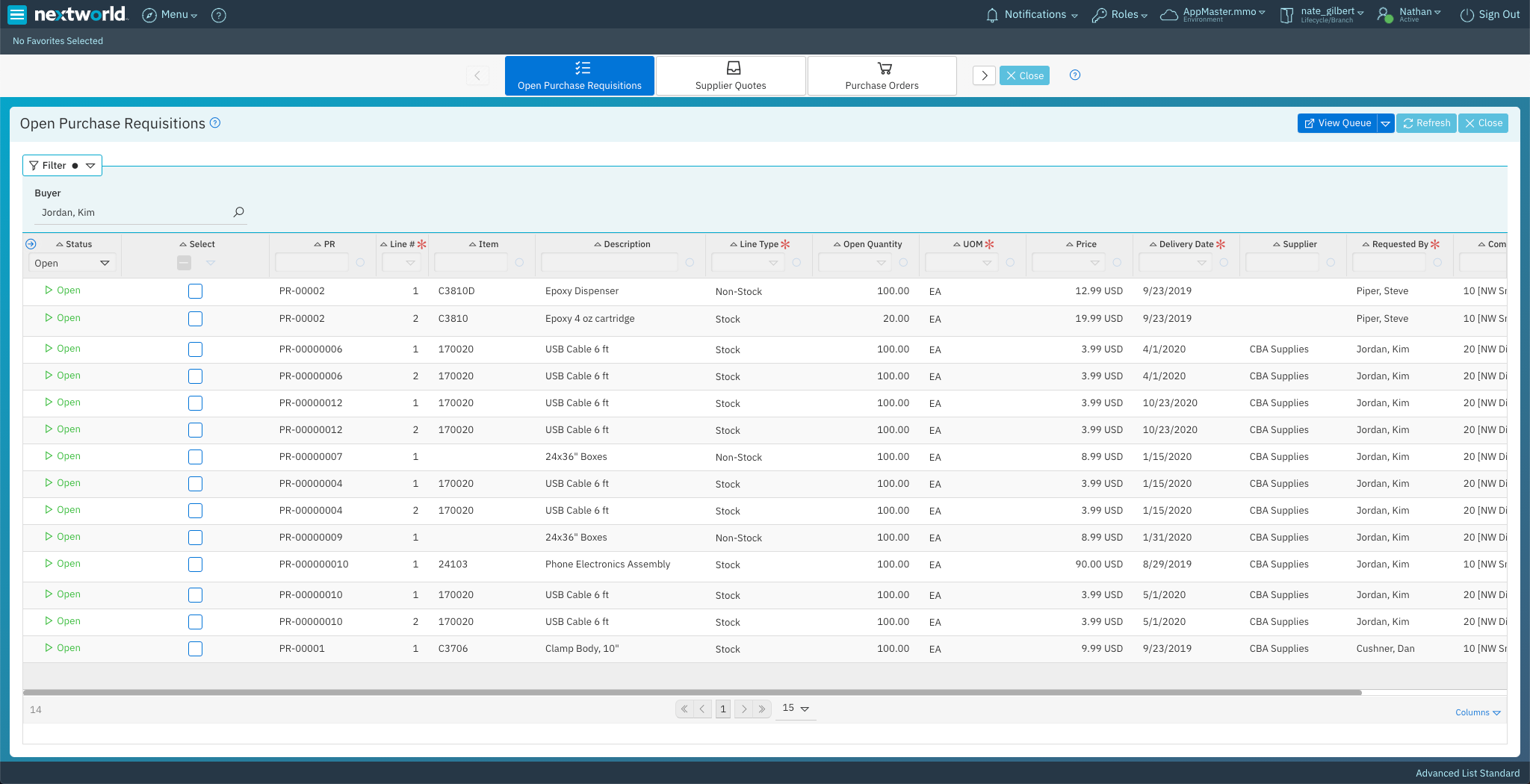1530x784 pixels.
Task: Switch to the Supplier Quotes tab
Action: 731,75
